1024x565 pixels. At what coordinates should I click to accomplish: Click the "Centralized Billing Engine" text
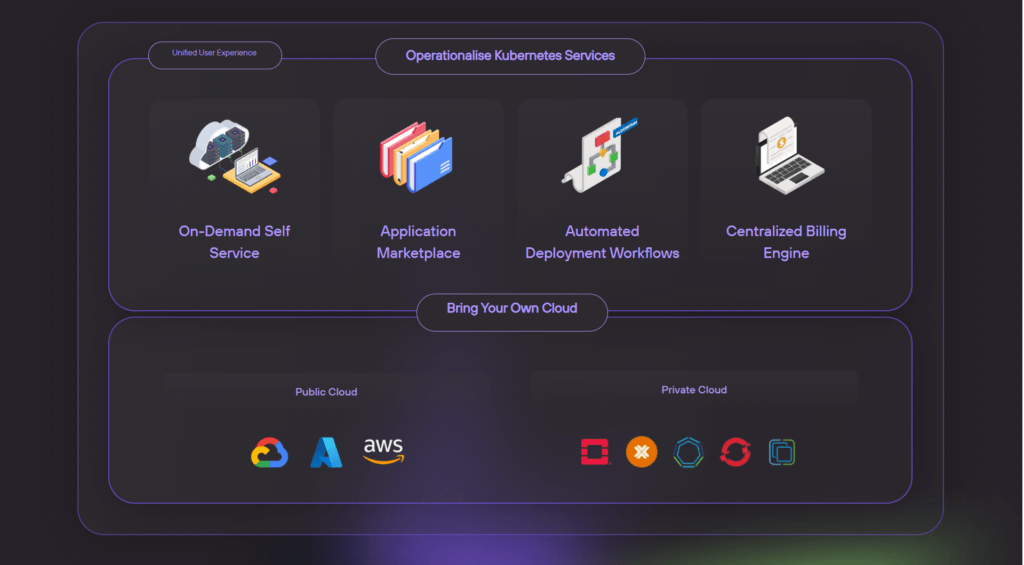click(786, 242)
